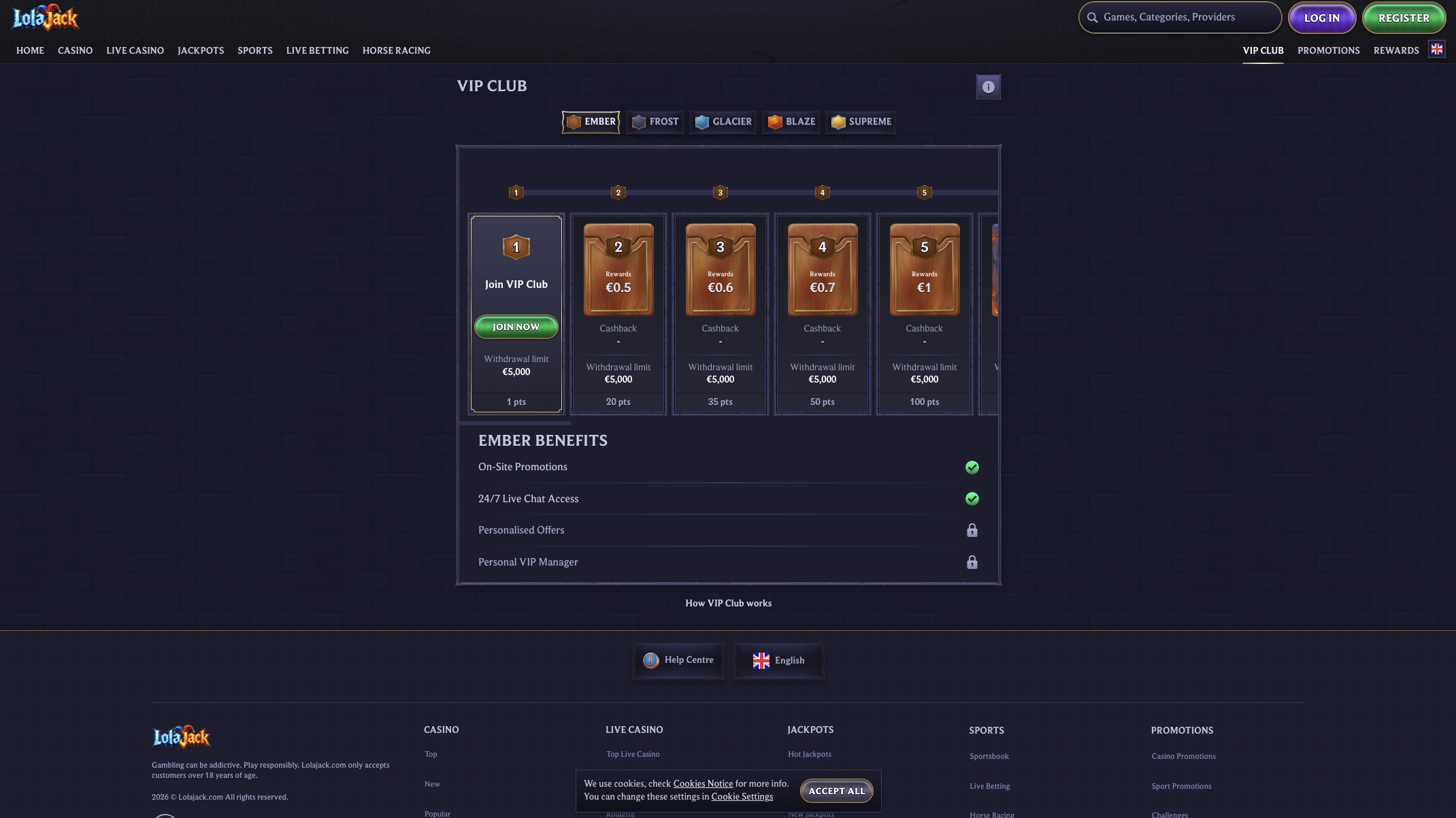Open Casino in main navigation
The height and width of the screenshot is (818, 1456).
pos(75,50)
